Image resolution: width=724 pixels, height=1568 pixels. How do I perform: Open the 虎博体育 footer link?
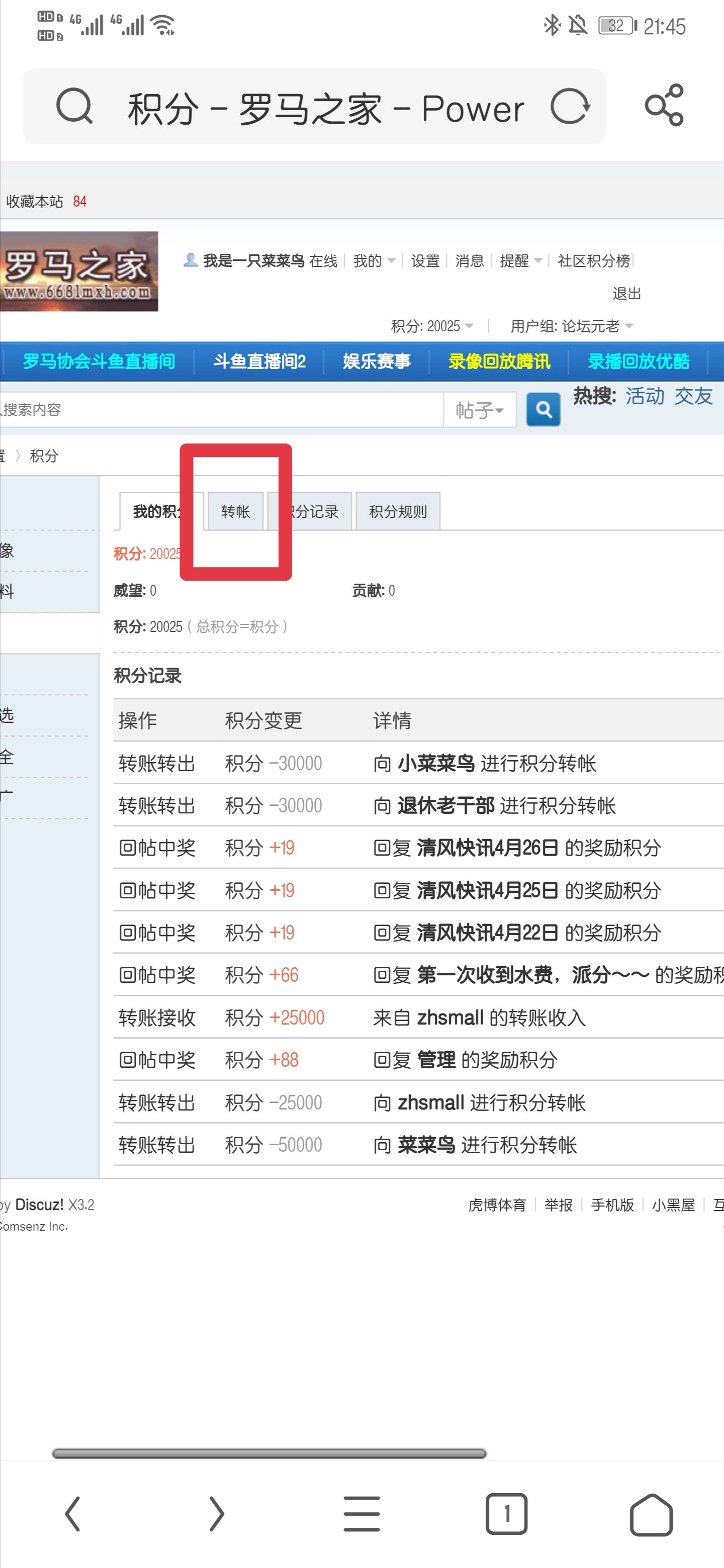tap(497, 1205)
